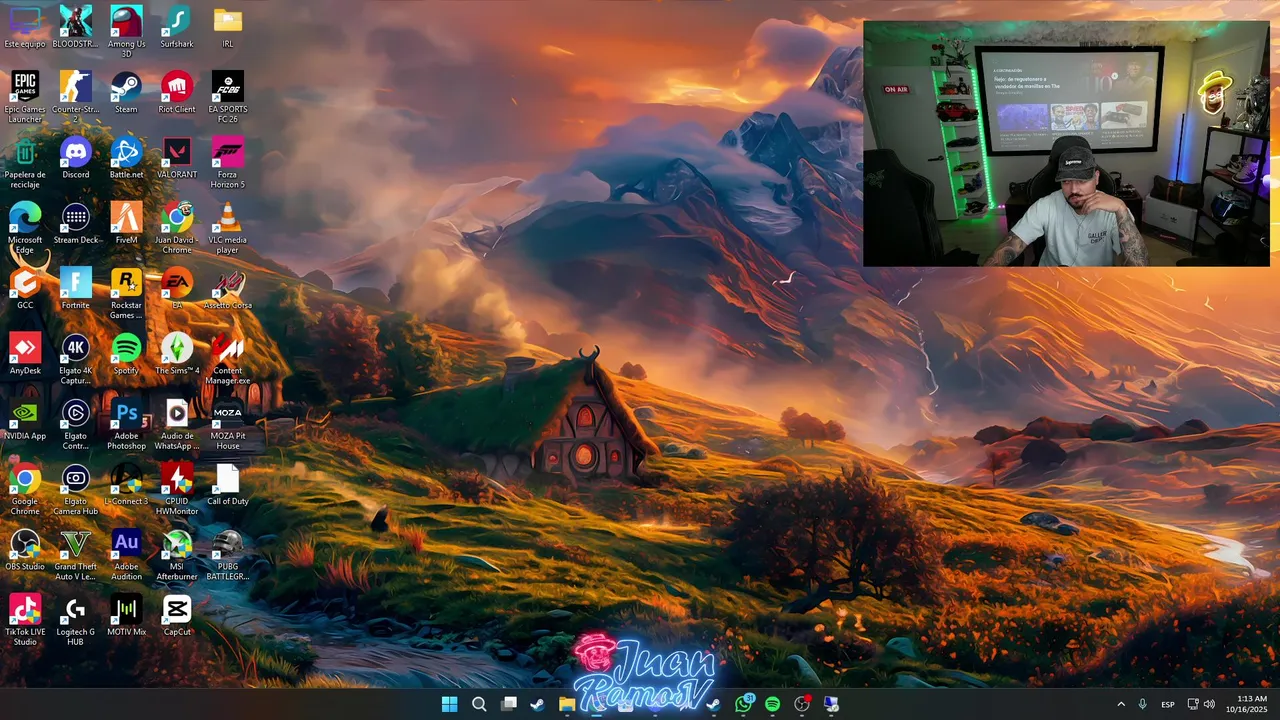Open File Explorer from the taskbar

(567, 704)
